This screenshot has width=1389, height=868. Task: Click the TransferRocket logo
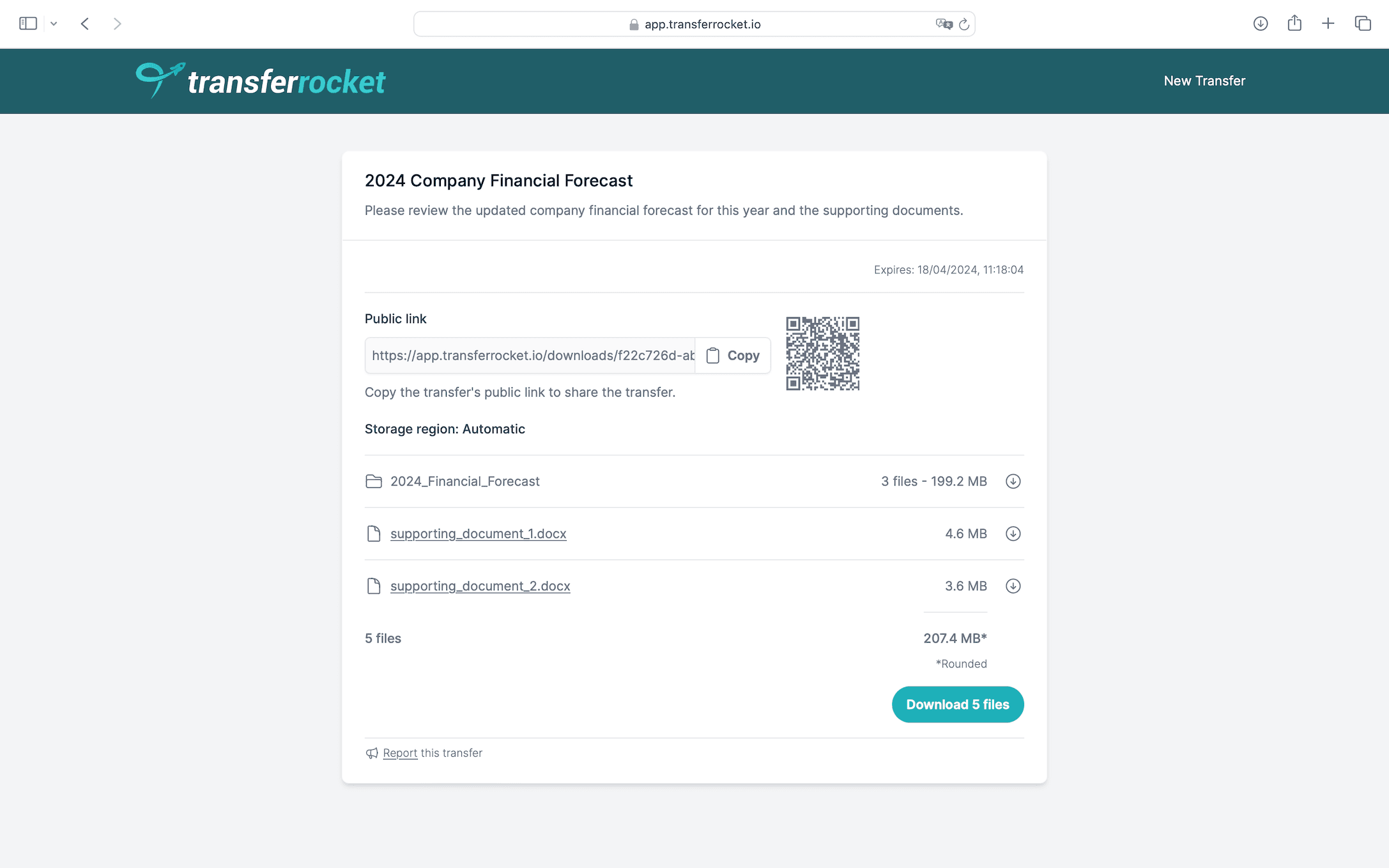(261, 81)
